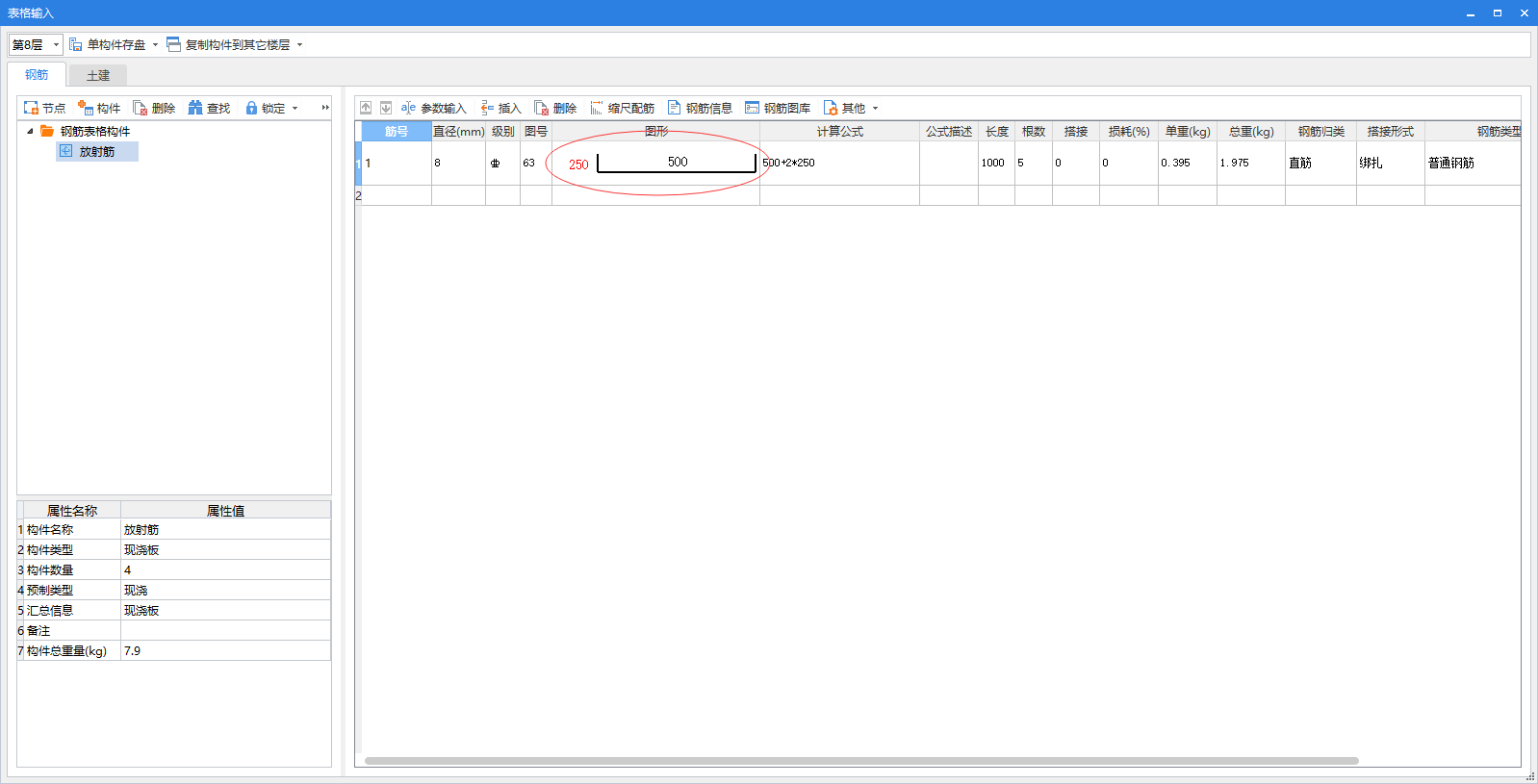Select the 构件类型 value 现浇板
Image resolution: width=1538 pixels, height=784 pixels.
click(225, 550)
